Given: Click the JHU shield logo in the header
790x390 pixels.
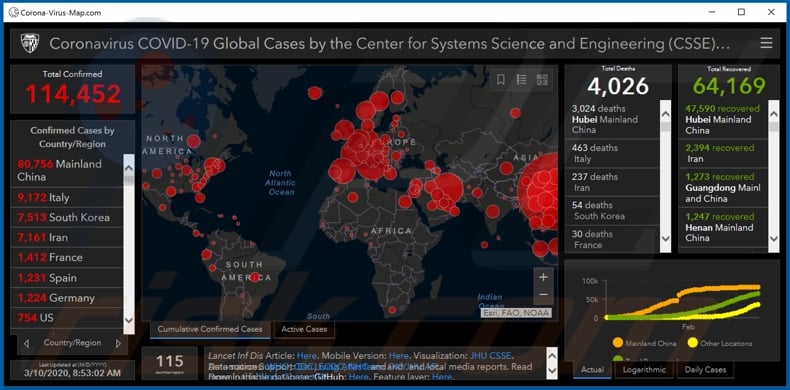Looking at the screenshot, I should click(30, 43).
